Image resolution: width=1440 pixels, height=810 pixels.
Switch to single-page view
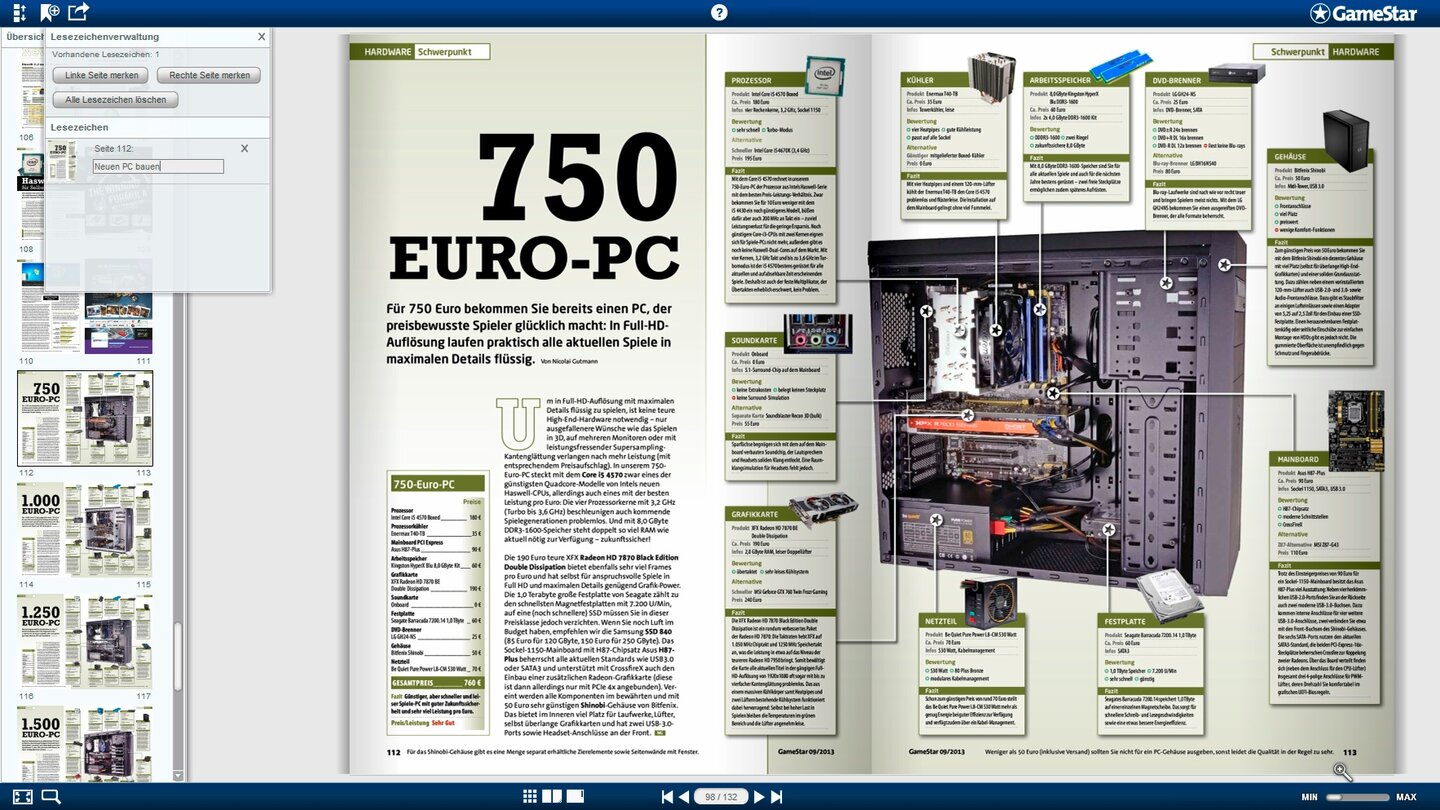pyautogui.click(x=575, y=796)
